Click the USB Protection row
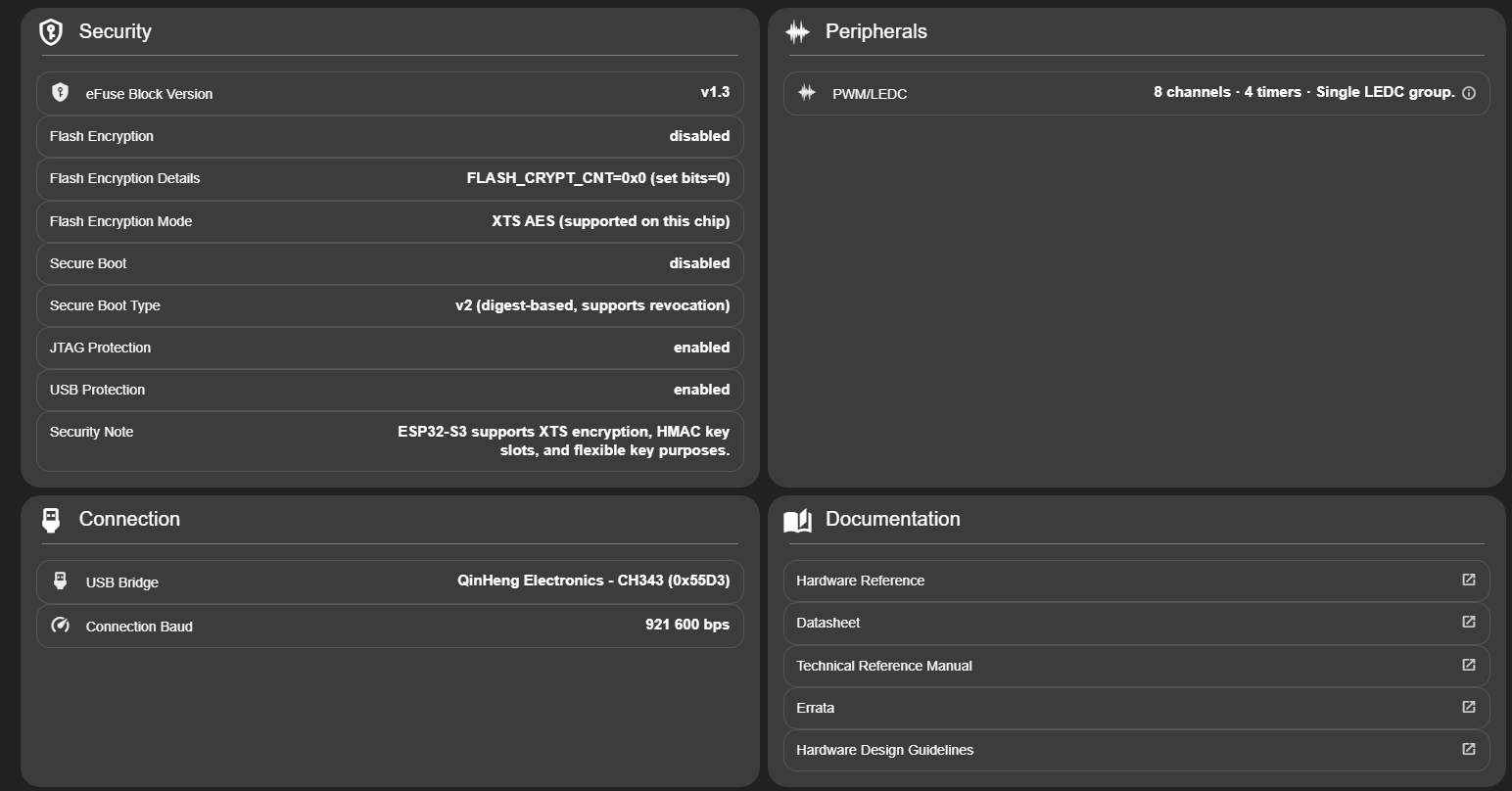 click(x=390, y=390)
